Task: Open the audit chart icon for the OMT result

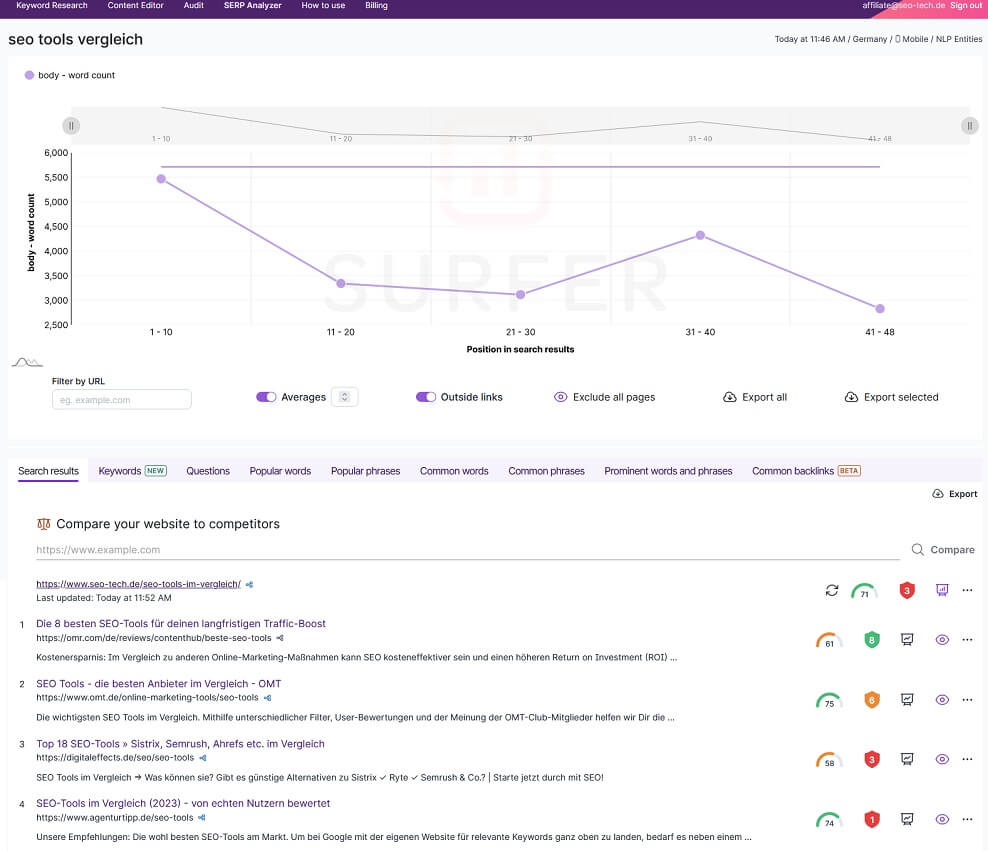Action: [x=906, y=699]
